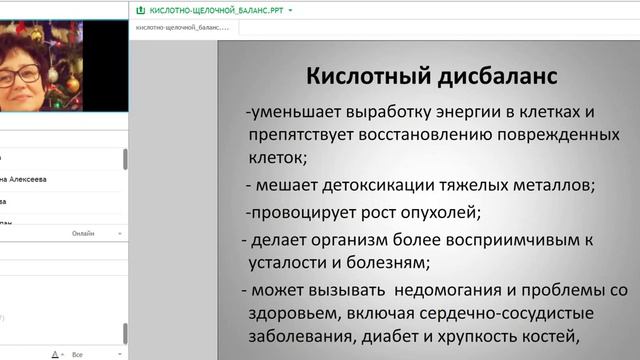This screenshot has width=640, height=360.
Task: Click the slide title Кислотный дисбаланс
Action: [x=431, y=76]
